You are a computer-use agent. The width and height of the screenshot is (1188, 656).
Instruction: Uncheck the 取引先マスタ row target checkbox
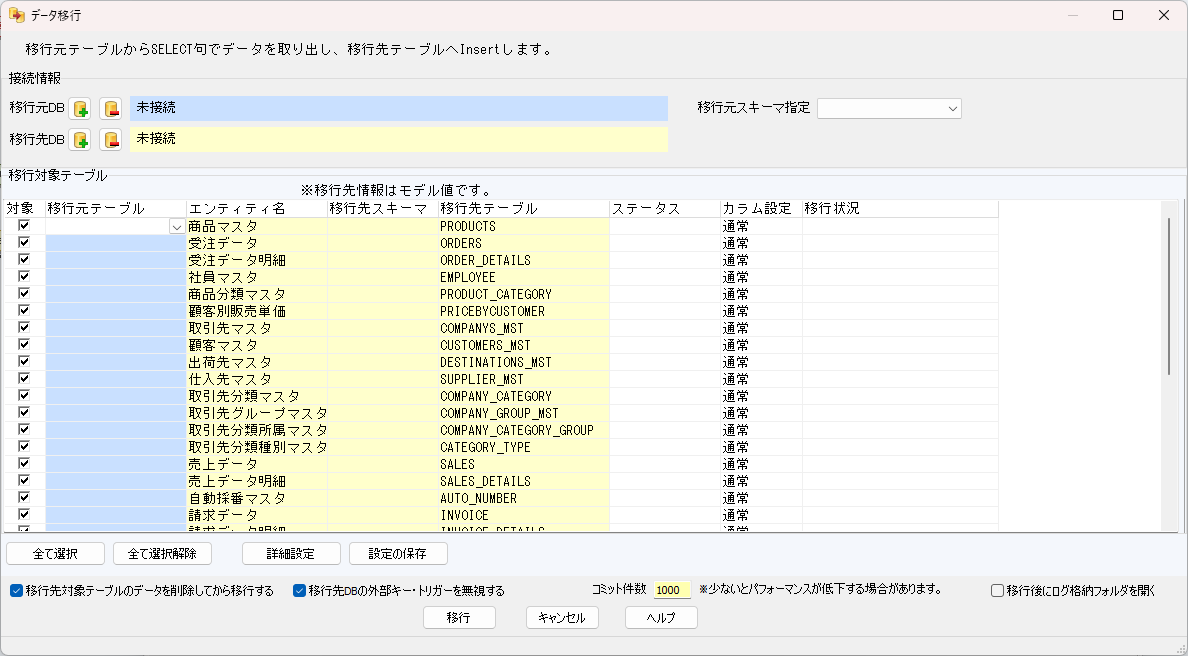tap(24, 327)
